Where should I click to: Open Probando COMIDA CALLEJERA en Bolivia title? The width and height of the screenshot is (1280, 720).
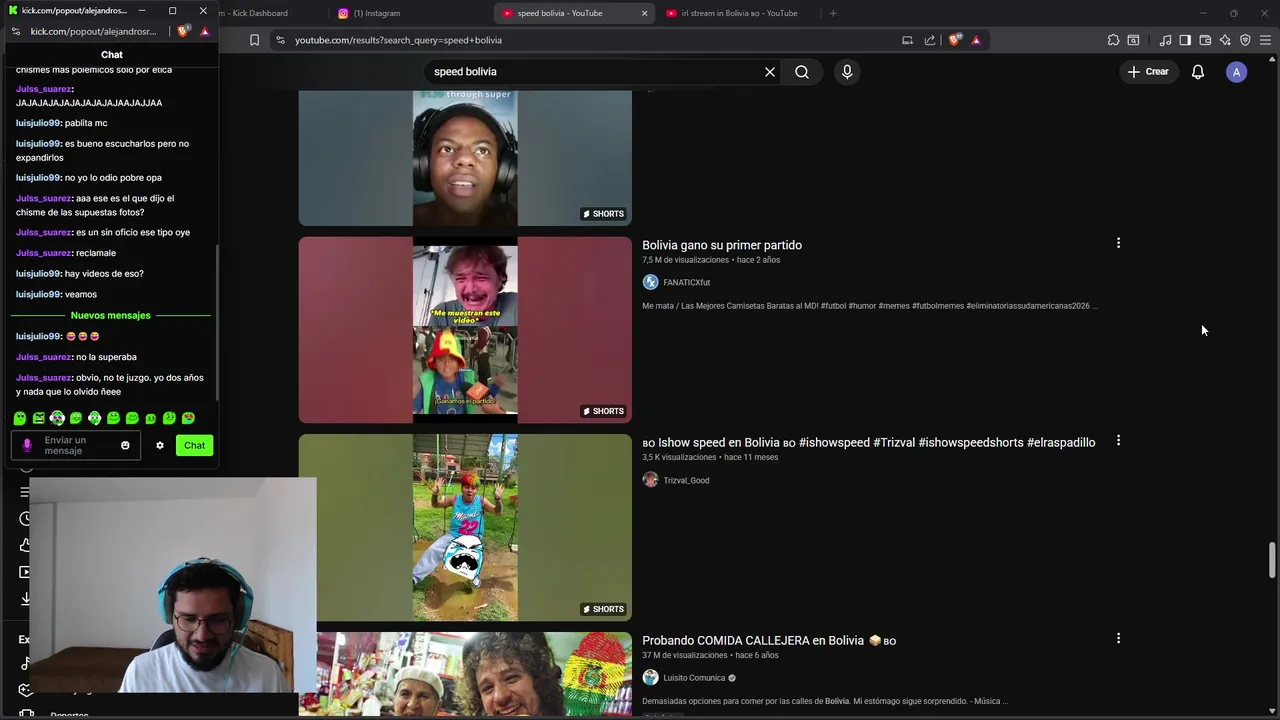(768, 640)
